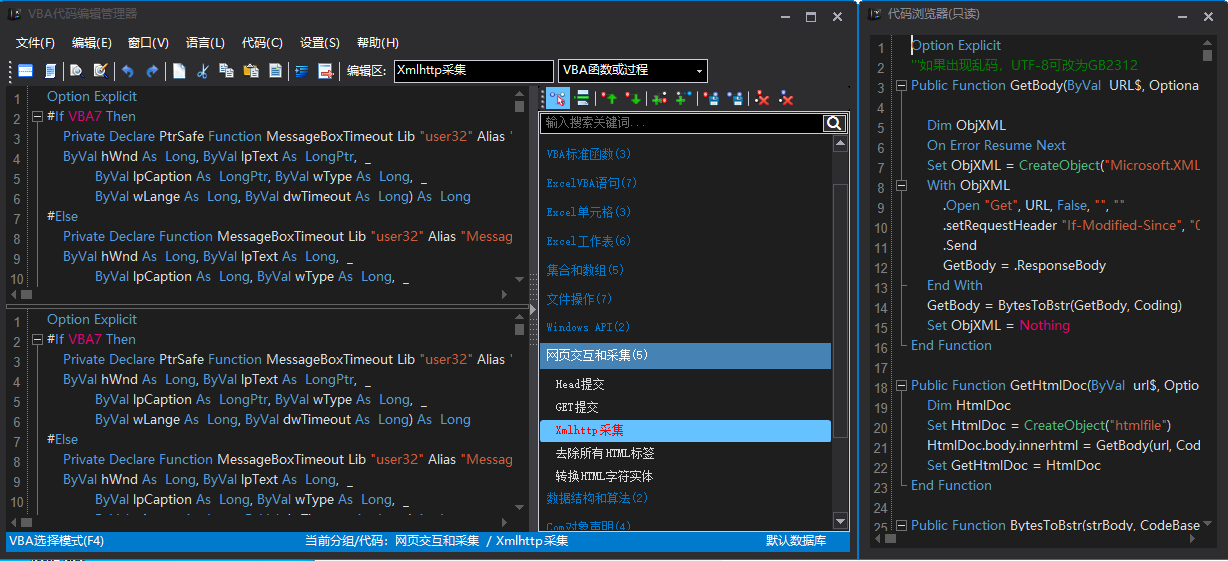Click delete node icon with blue dot
Image resolution: width=1228 pixels, height=561 pixels.
(786, 98)
